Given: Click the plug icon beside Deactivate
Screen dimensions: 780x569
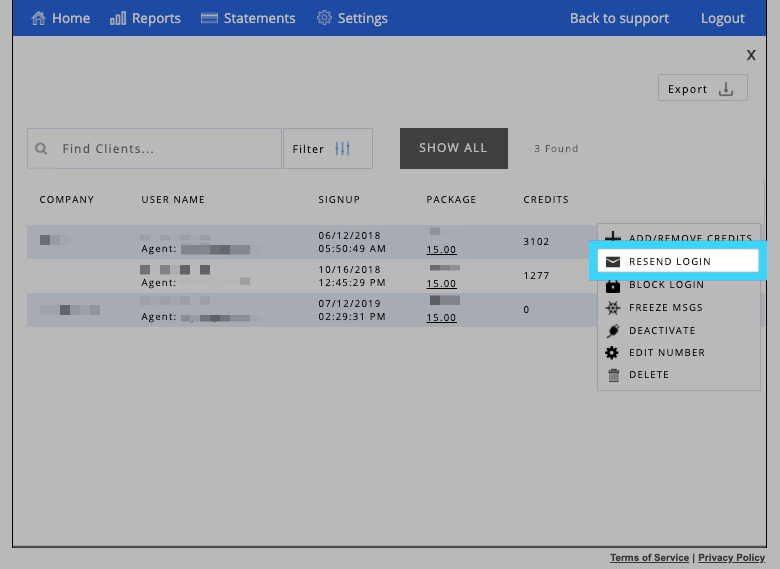Looking at the screenshot, I should coord(613,331).
